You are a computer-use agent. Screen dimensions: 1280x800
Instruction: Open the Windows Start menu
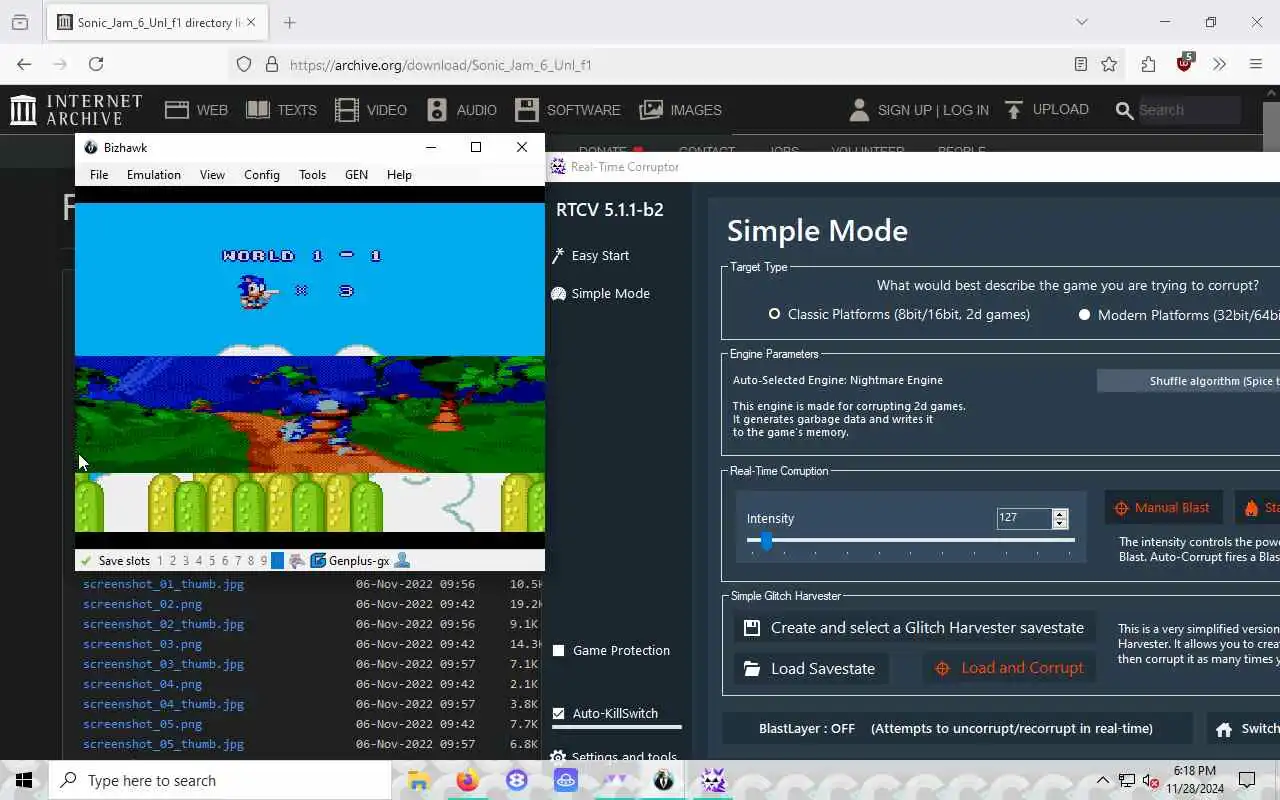24,780
